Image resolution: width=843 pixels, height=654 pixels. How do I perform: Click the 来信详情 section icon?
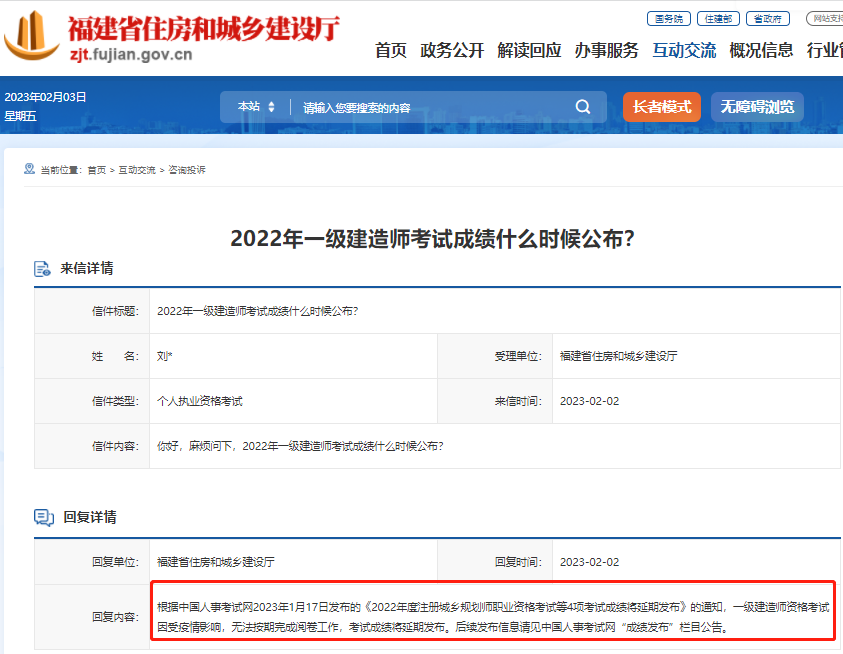click(43, 269)
